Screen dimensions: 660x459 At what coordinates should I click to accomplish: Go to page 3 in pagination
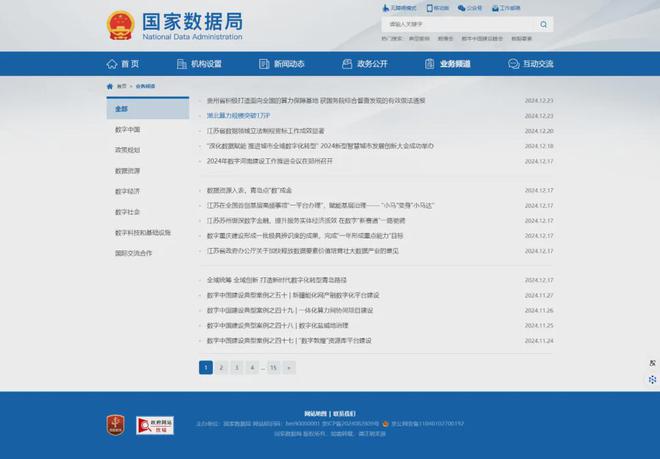point(237,368)
